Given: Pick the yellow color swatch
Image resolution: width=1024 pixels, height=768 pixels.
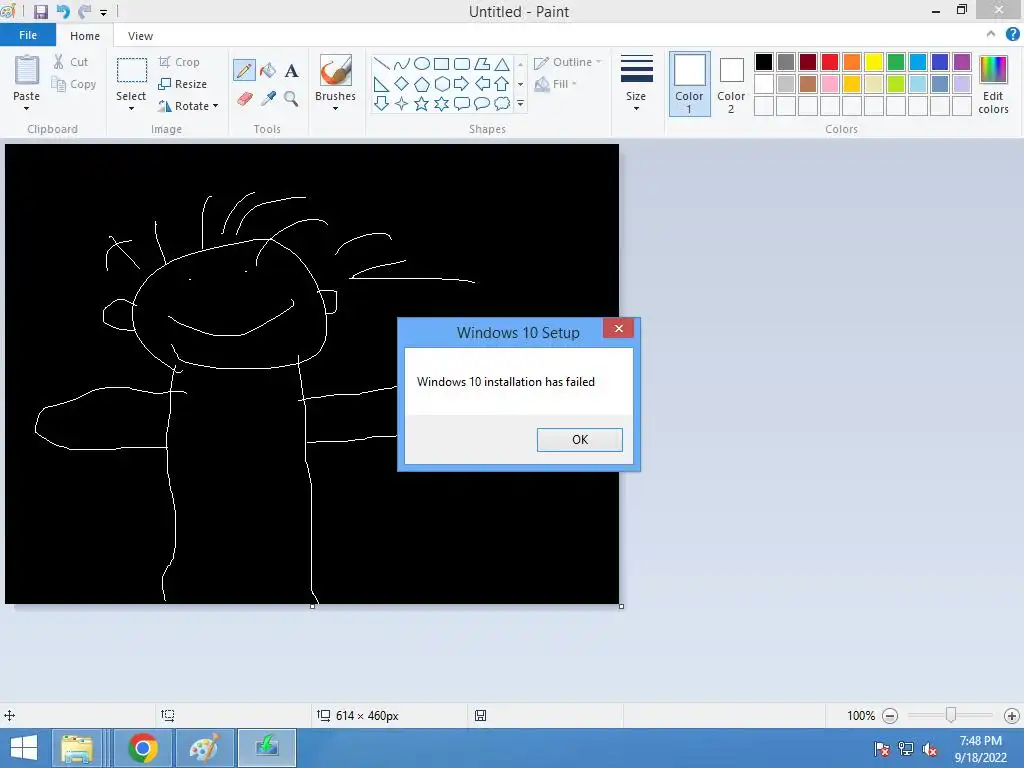Looking at the screenshot, I should coord(874,62).
